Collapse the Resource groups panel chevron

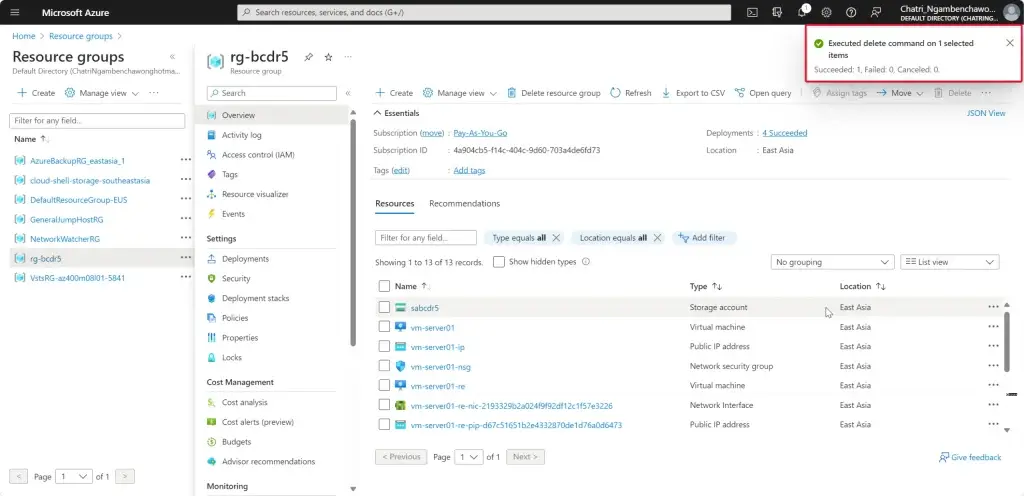(172, 57)
